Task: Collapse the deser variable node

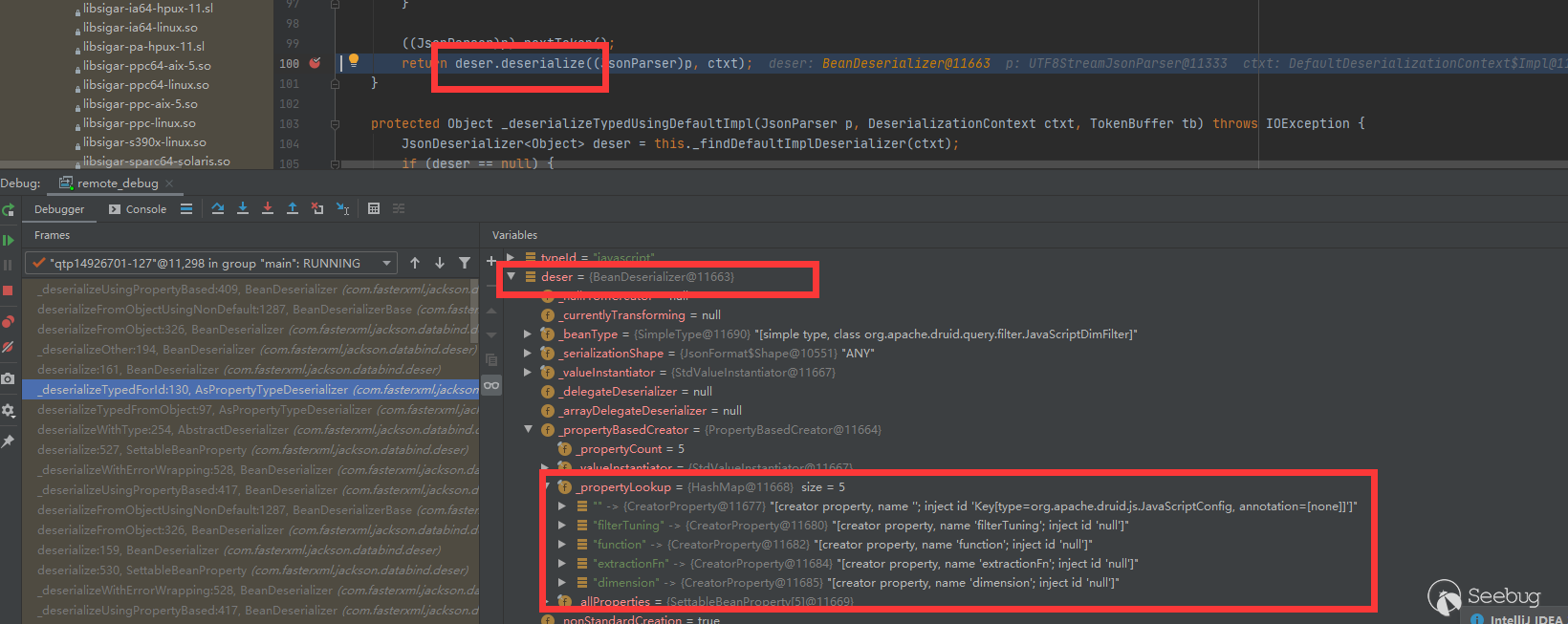Action: [512, 277]
